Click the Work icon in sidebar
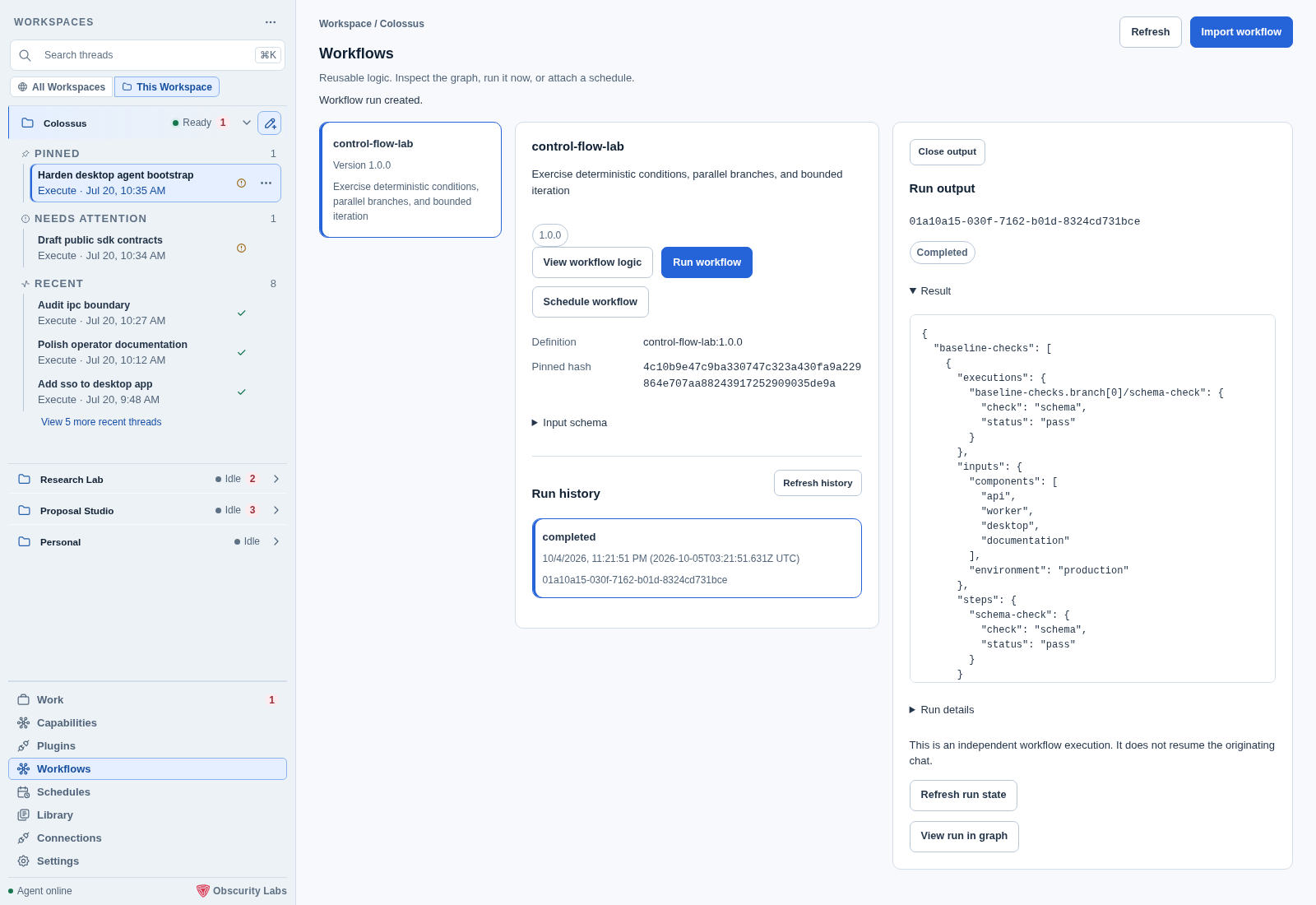Viewport: 1316px width, 905px height. 24,700
